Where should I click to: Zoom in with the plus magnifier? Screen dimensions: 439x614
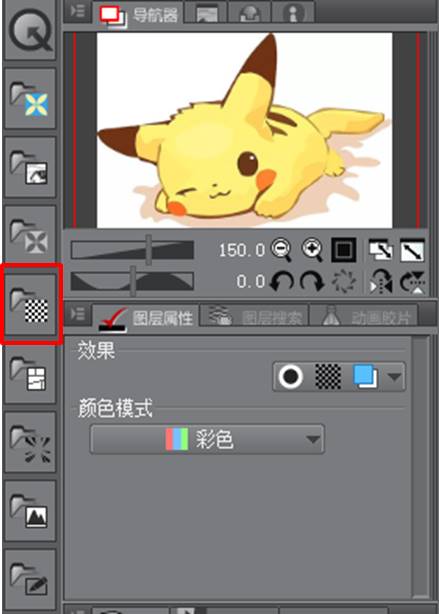click(x=312, y=250)
